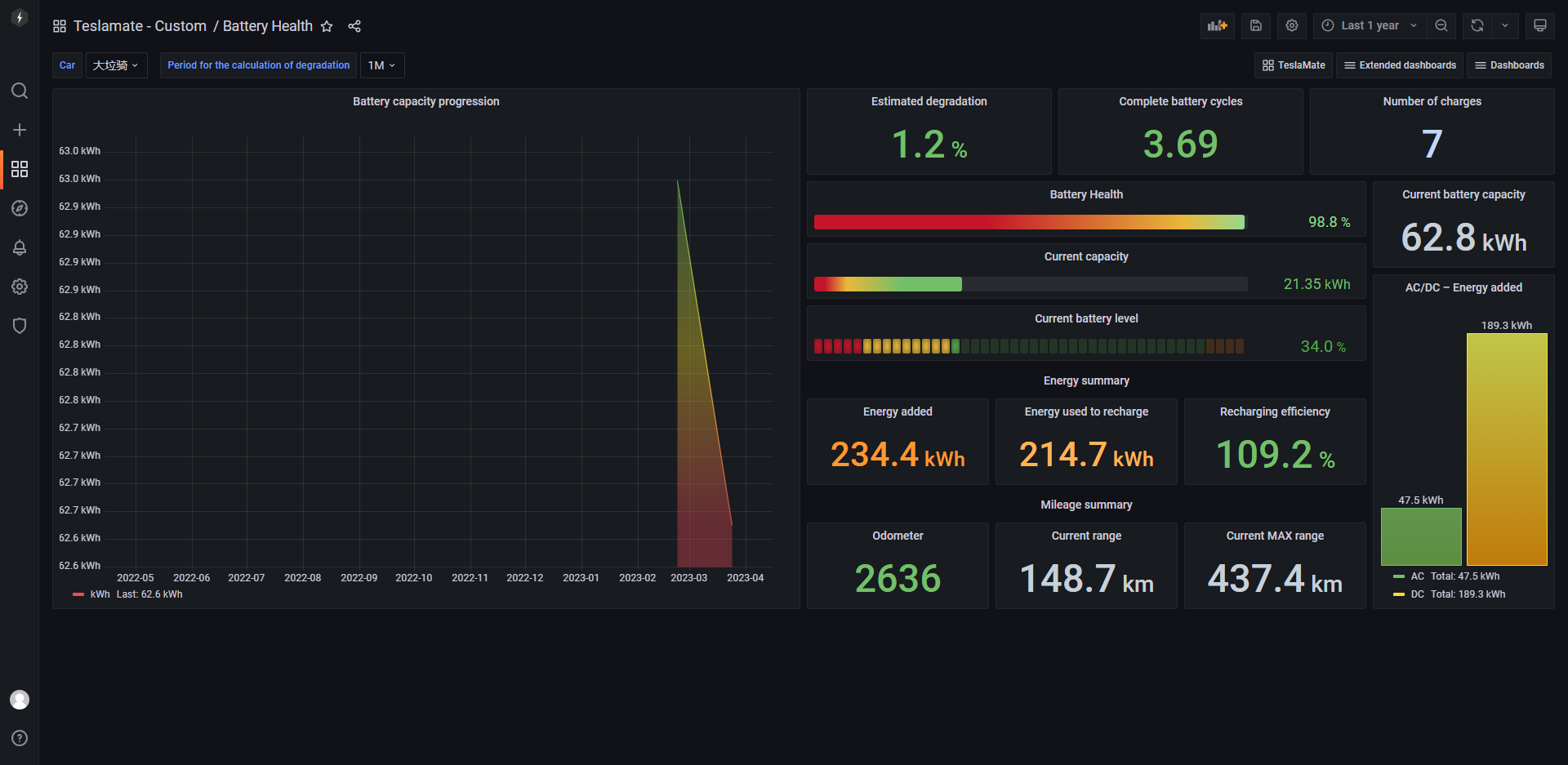Viewport: 1568px width, 765px height.
Task: Click the Battery Health 98.8 % bar gauge
Action: tap(1030, 222)
